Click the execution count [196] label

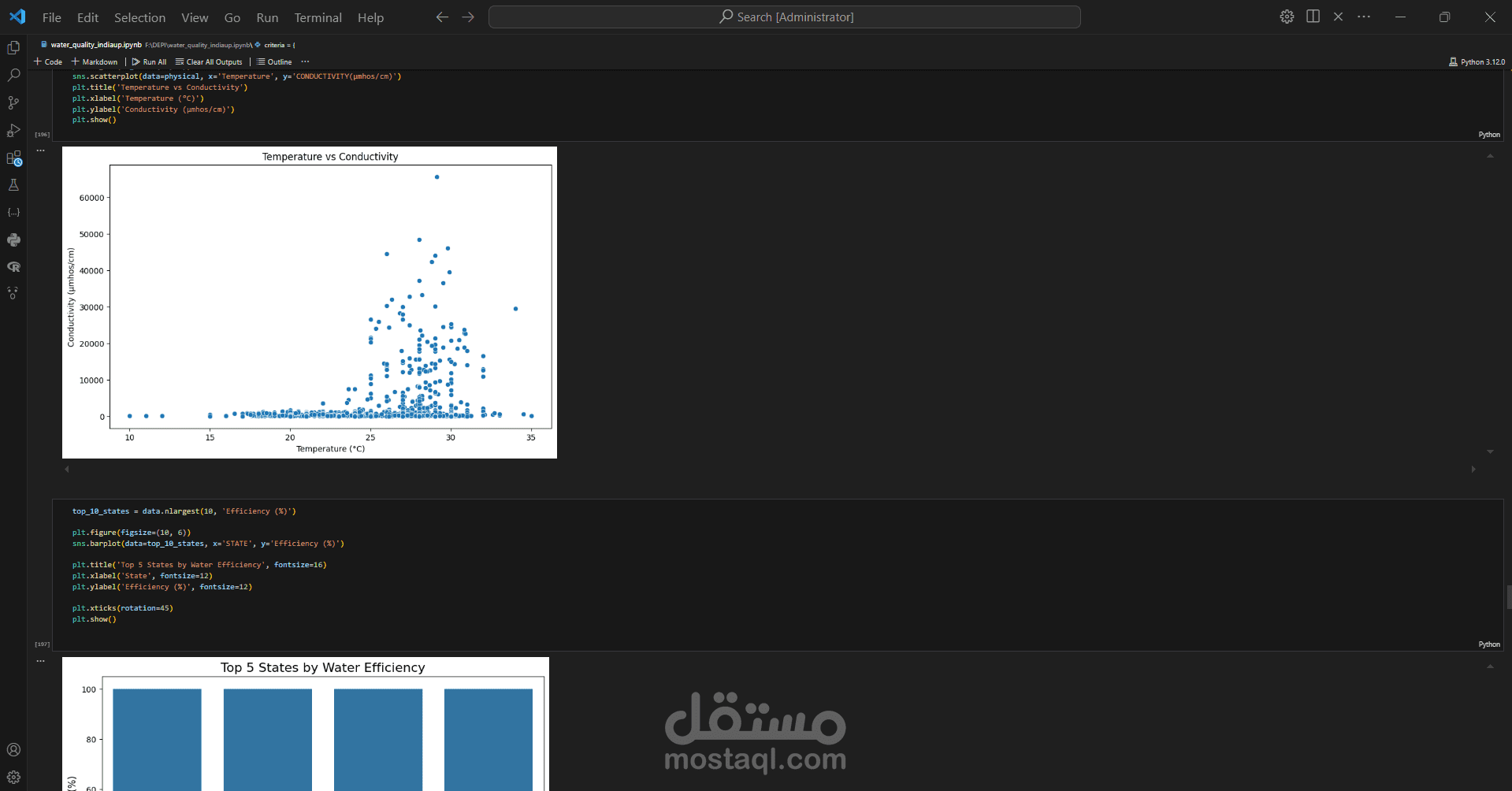tap(42, 135)
